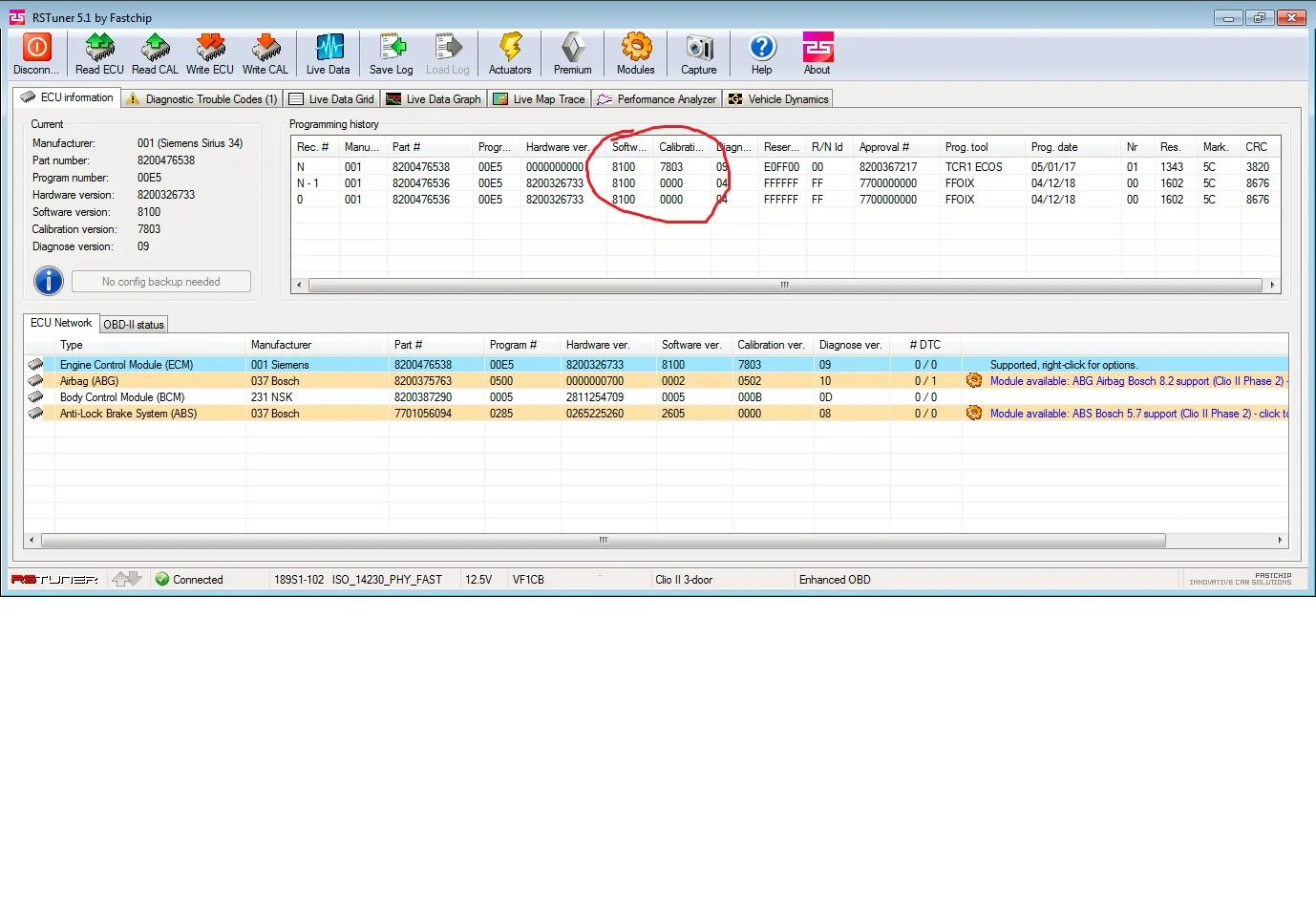1316x917 pixels.
Task: Click Clio II 3-door in the status bar
Action: [x=684, y=580]
